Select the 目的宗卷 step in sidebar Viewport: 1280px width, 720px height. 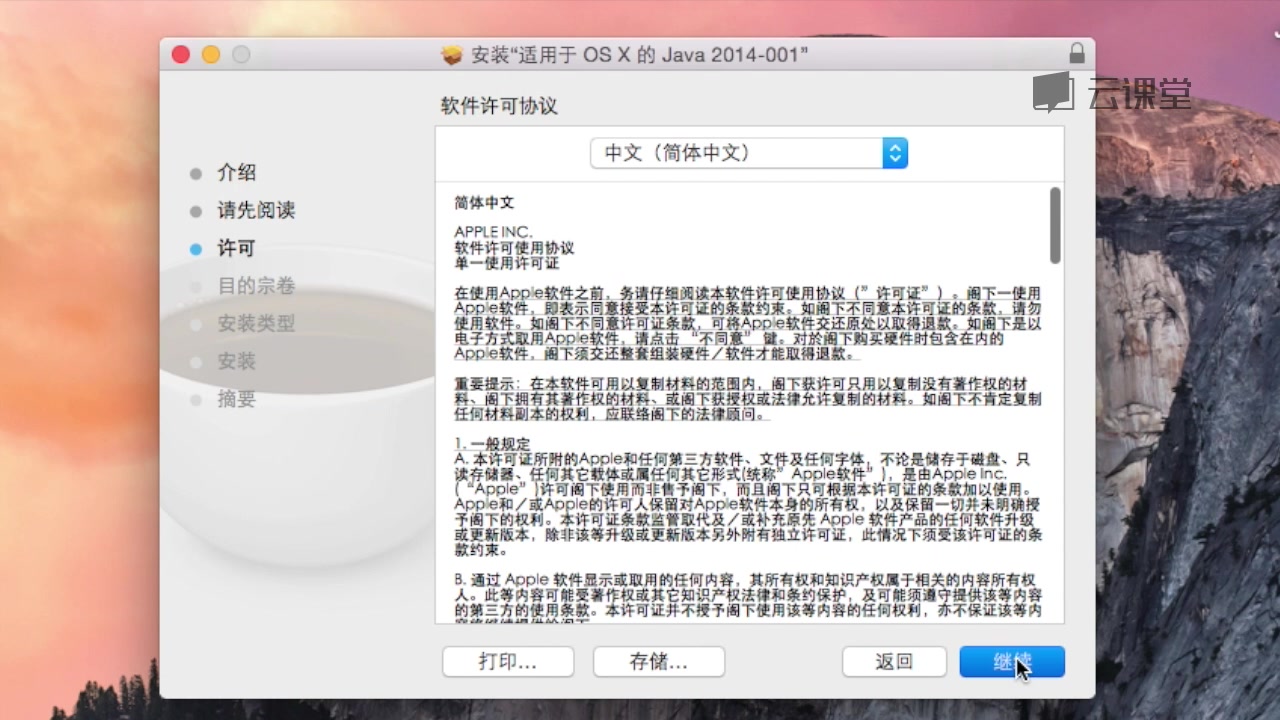[x=256, y=286]
